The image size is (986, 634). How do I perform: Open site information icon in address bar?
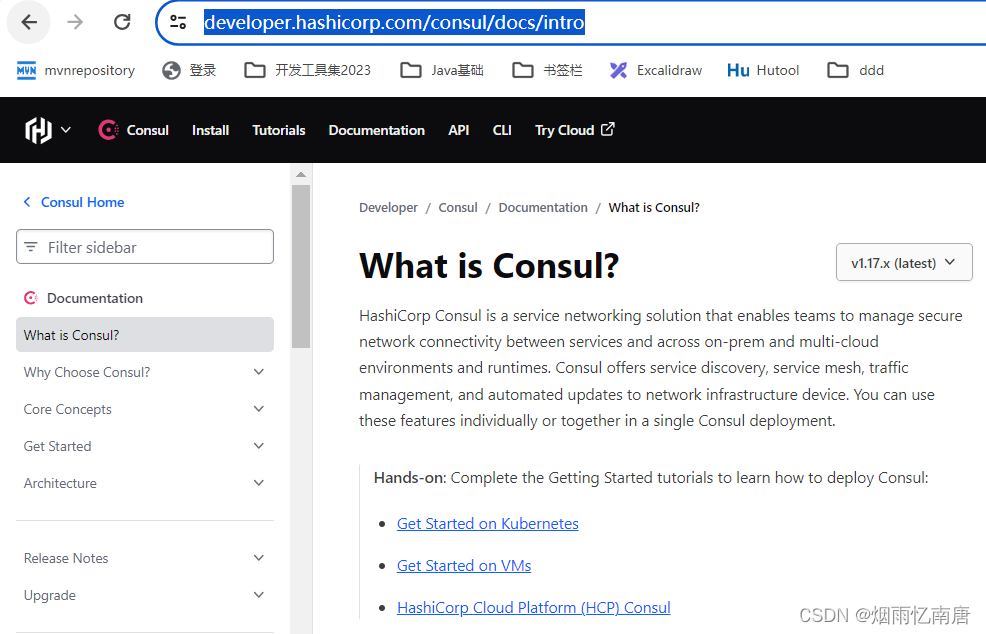click(x=178, y=23)
